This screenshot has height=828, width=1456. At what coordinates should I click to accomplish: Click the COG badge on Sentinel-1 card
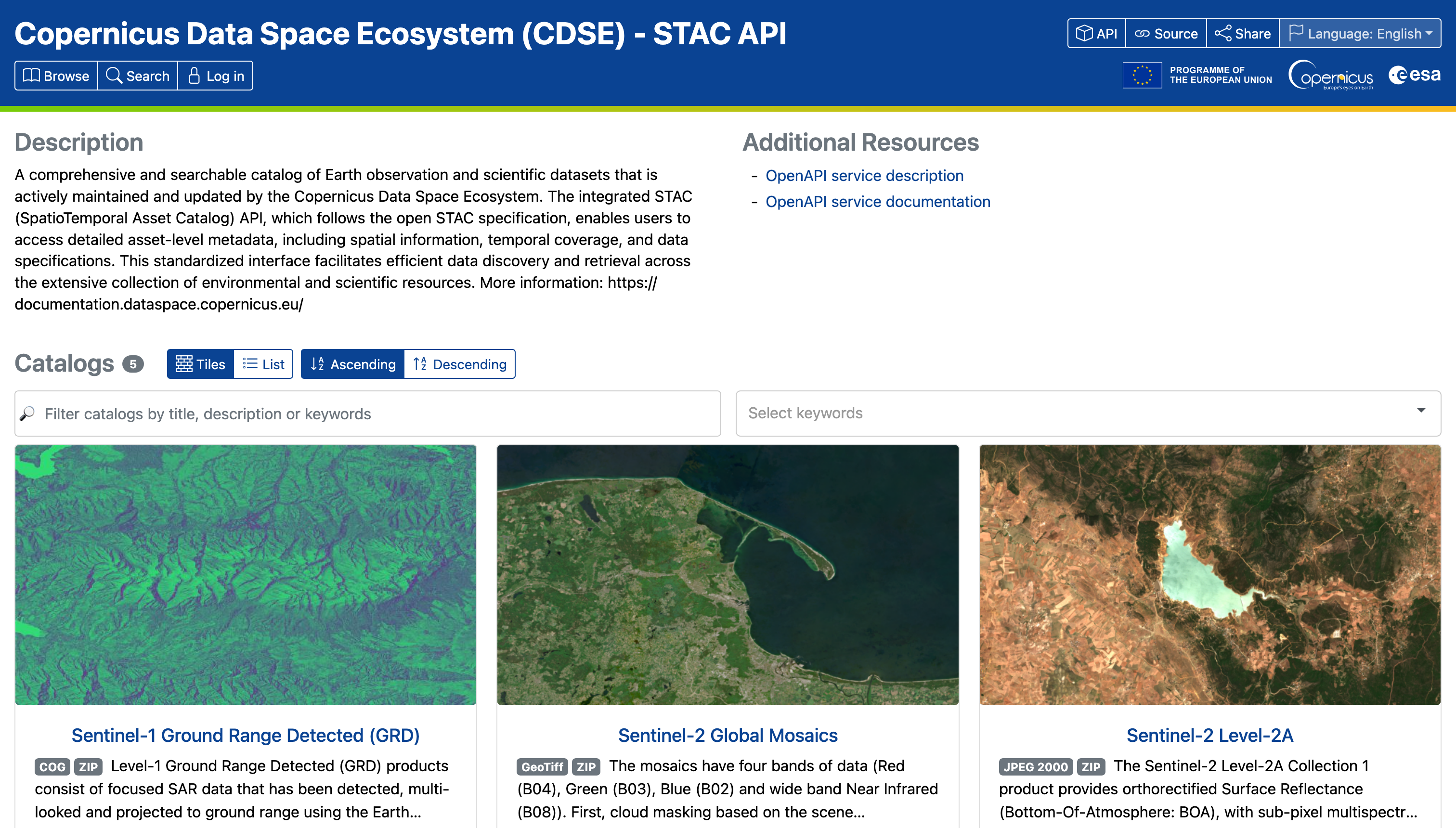pyautogui.click(x=52, y=766)
